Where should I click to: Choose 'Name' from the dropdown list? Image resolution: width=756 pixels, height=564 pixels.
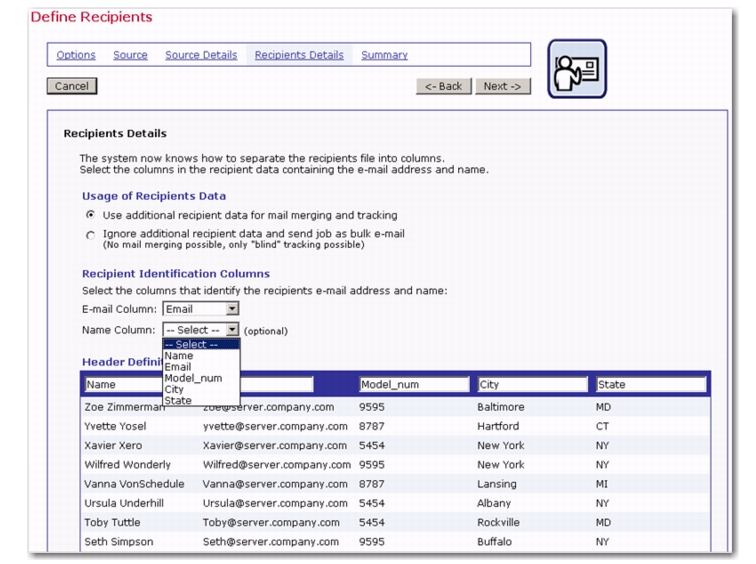tap(178, 355)
